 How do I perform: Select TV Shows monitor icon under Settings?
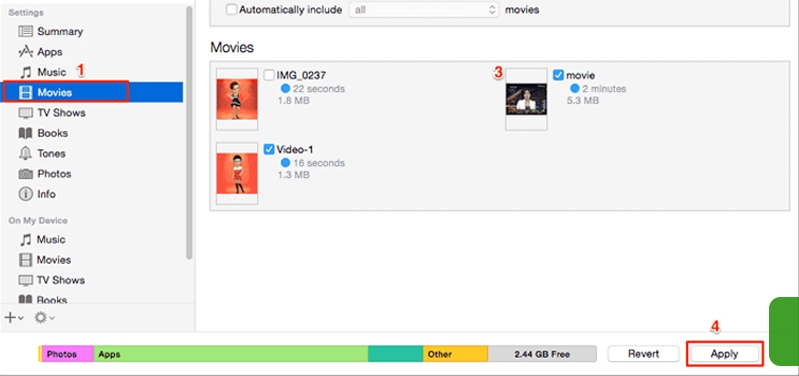(25, 113)
